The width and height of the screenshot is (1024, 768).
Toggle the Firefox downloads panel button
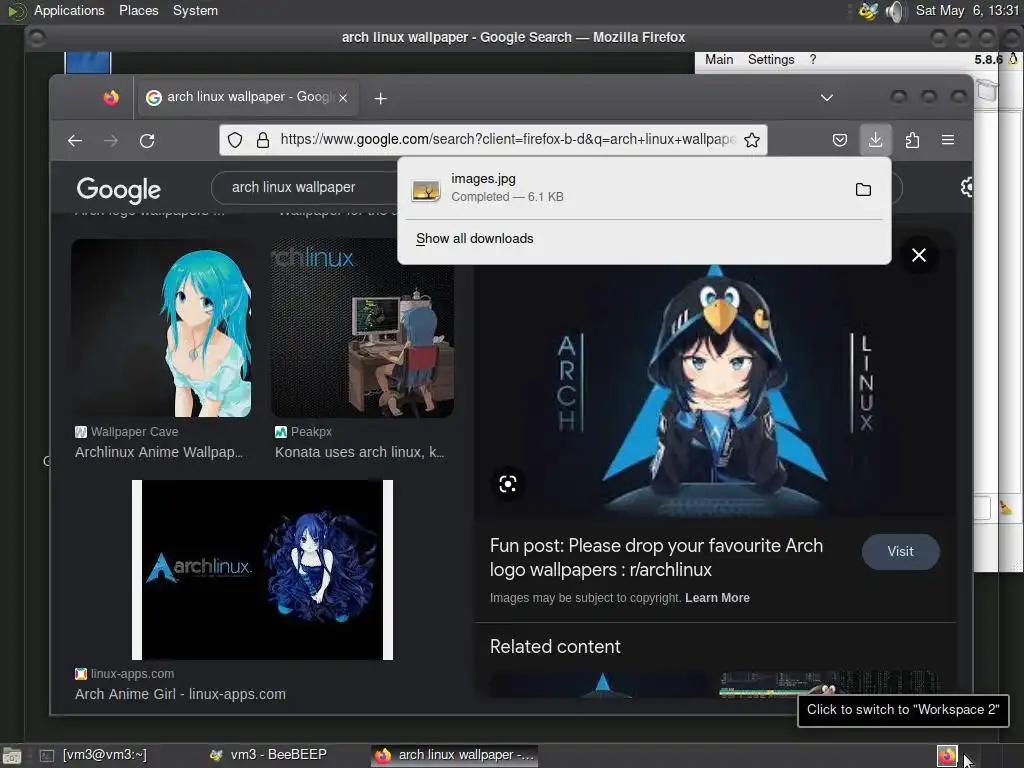pyautogui.click(x=875, y=140)
